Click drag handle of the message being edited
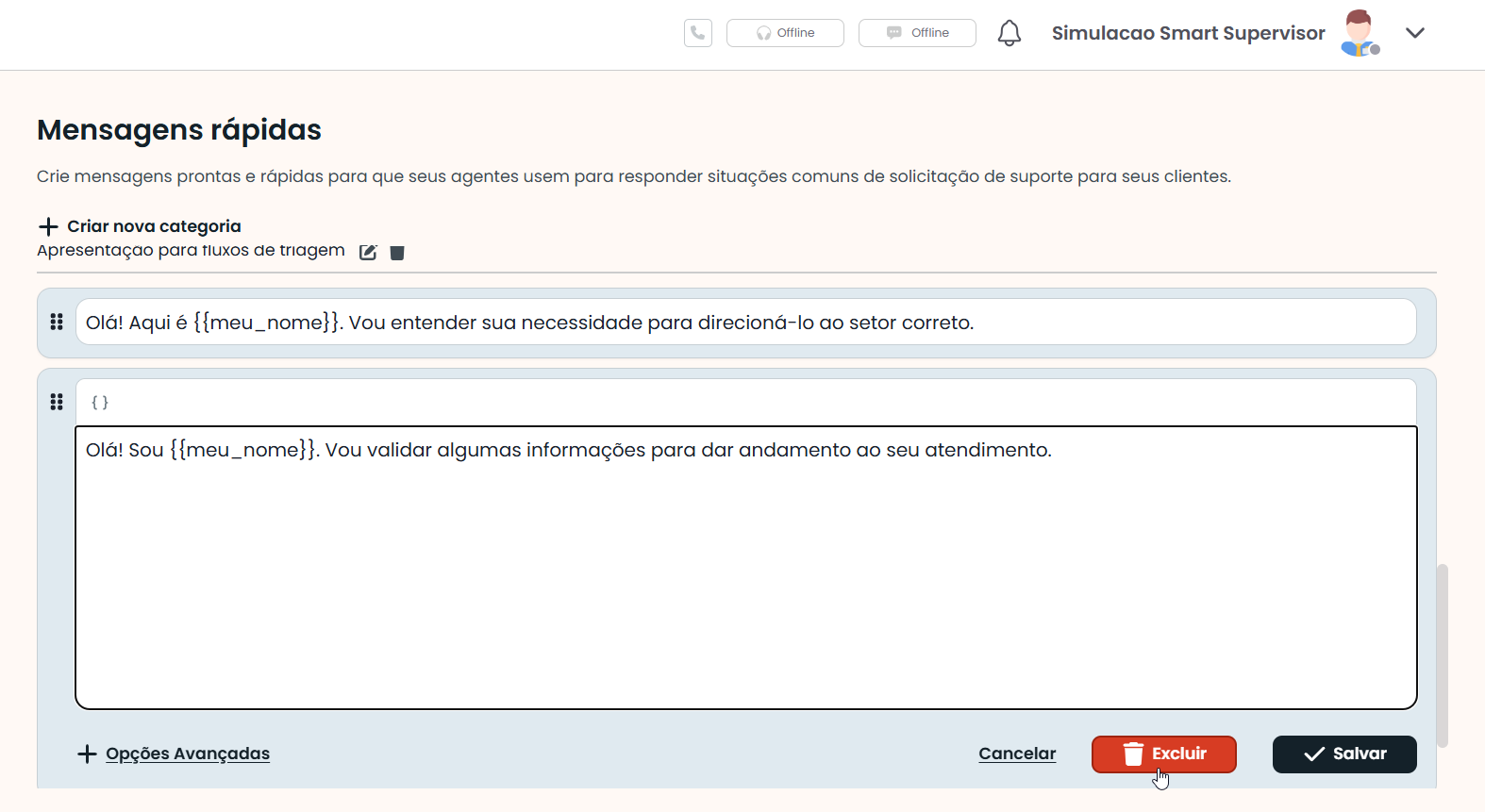Image resolution: width=1485 pixels, height=812 pixels. pyautogui.click(x=57, y=403)
